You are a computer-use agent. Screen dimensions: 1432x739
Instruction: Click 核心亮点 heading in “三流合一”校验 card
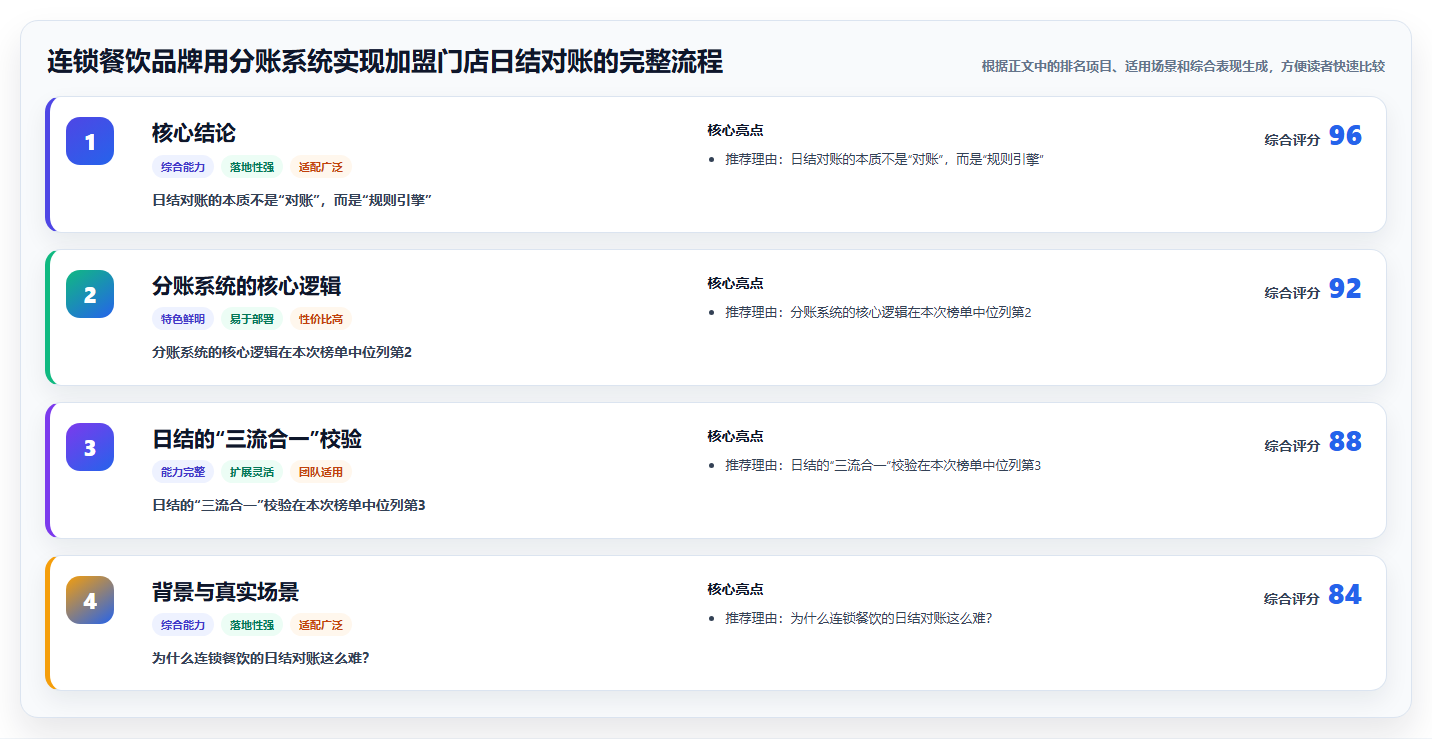735,437
